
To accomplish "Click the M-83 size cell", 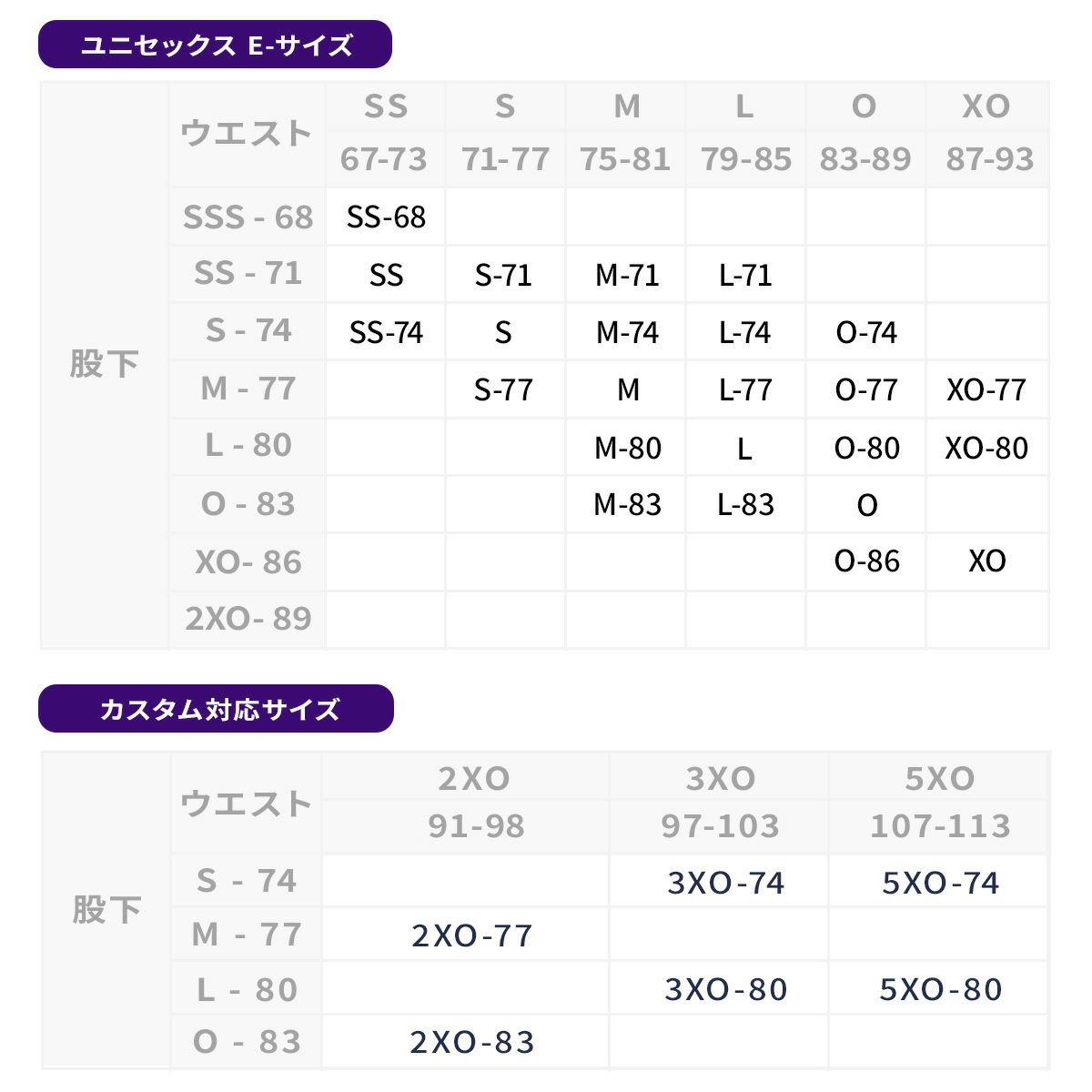I will [627, 504].
